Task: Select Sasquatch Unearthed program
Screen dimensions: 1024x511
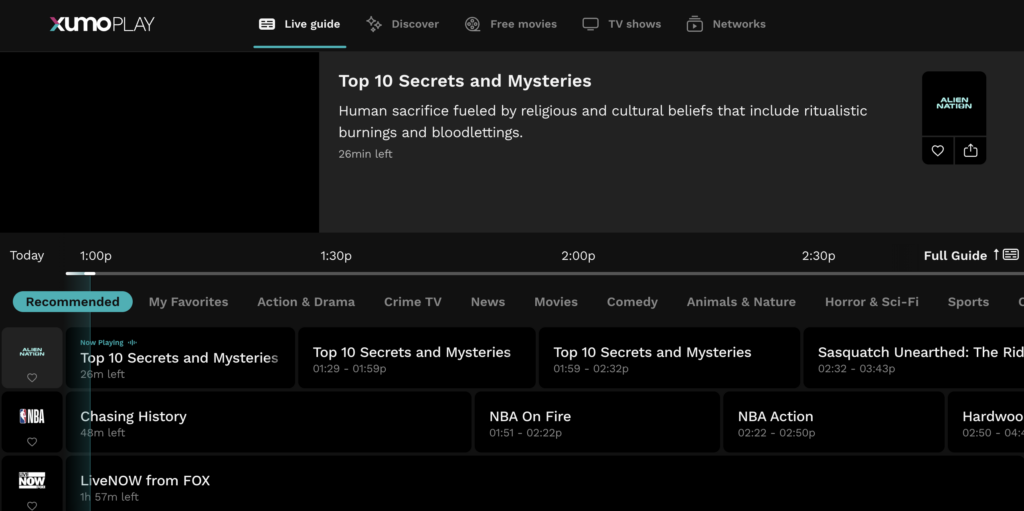Action: click(914, 358)
